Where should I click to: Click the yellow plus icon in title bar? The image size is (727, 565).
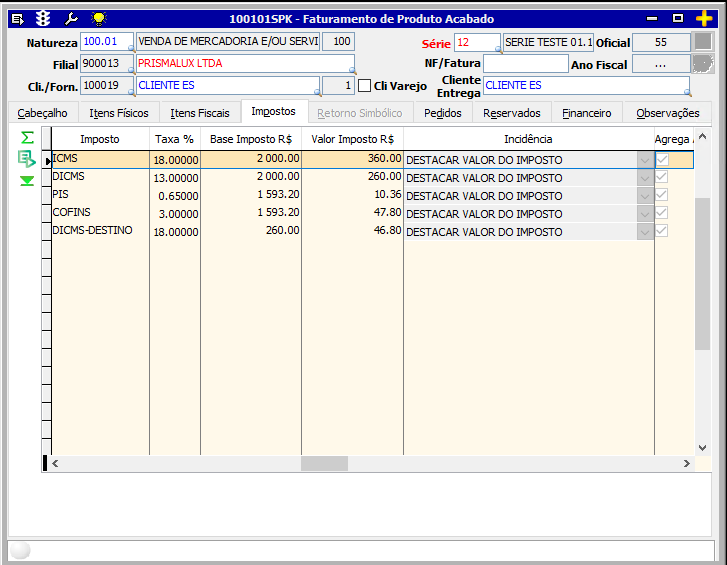(x=704, y=19)
